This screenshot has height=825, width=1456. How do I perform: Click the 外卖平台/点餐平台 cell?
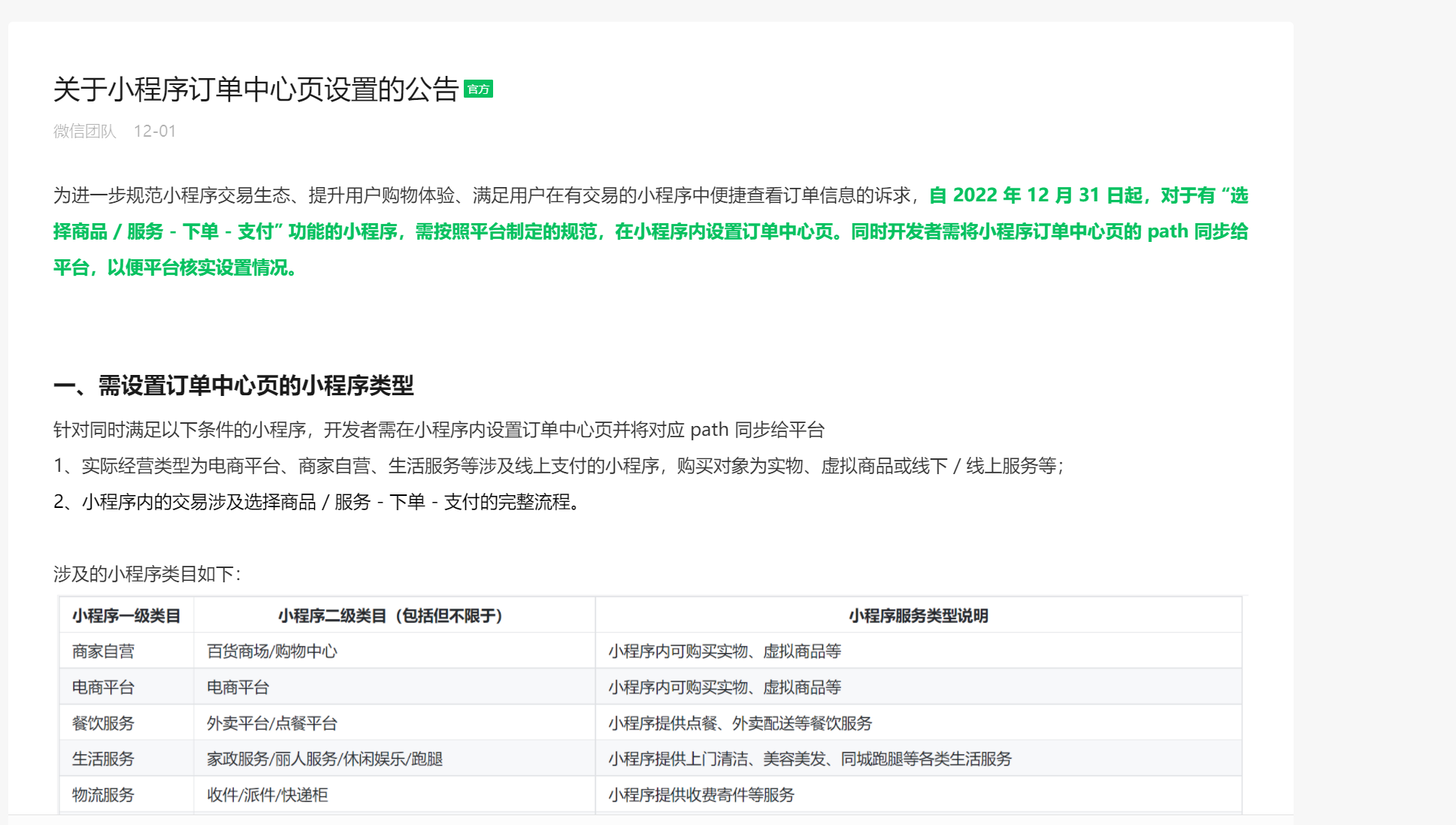tap(272, 724)
